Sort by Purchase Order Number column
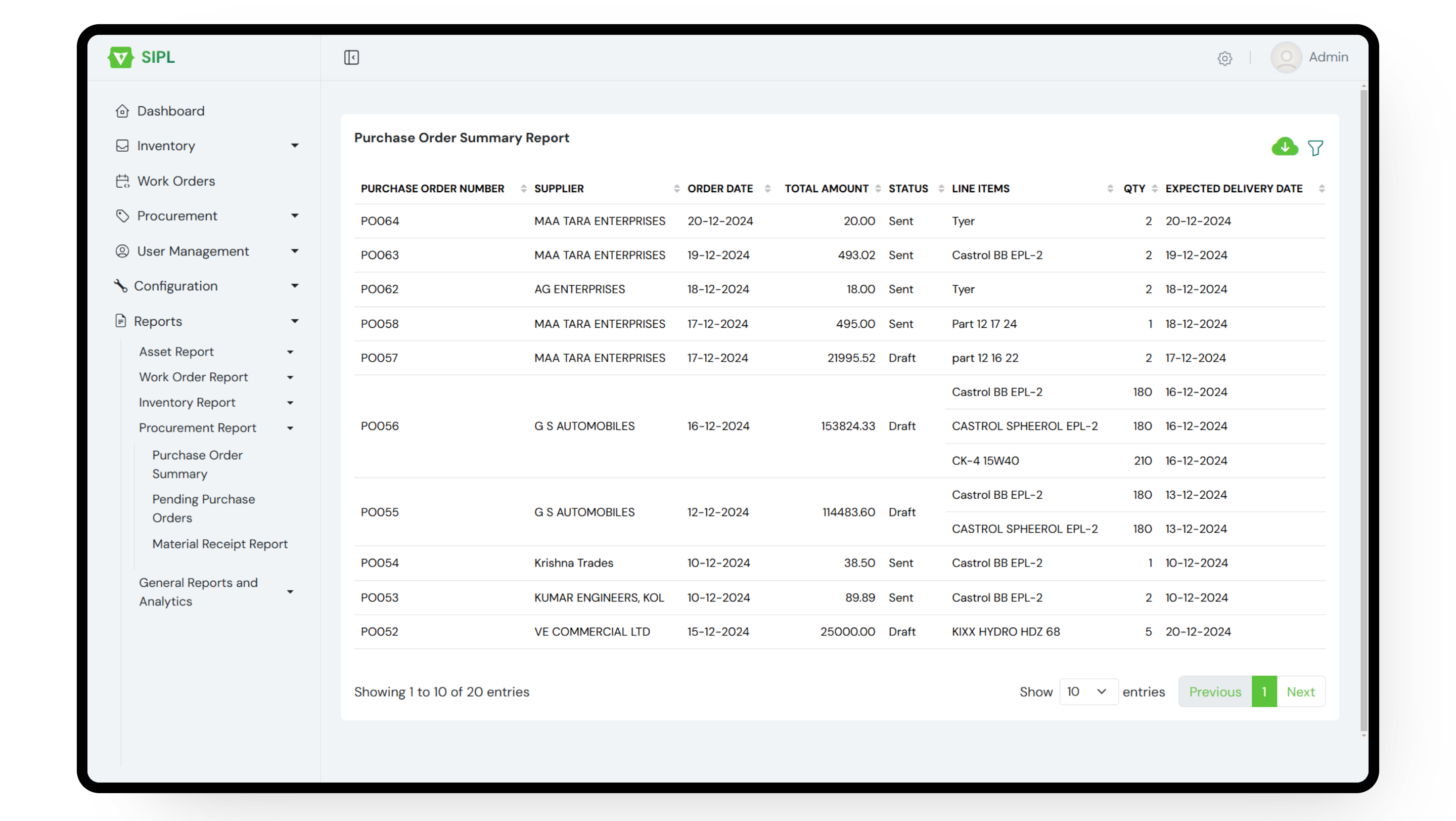The width and height of the screenshot is (1456, 821). pos(523,188)
